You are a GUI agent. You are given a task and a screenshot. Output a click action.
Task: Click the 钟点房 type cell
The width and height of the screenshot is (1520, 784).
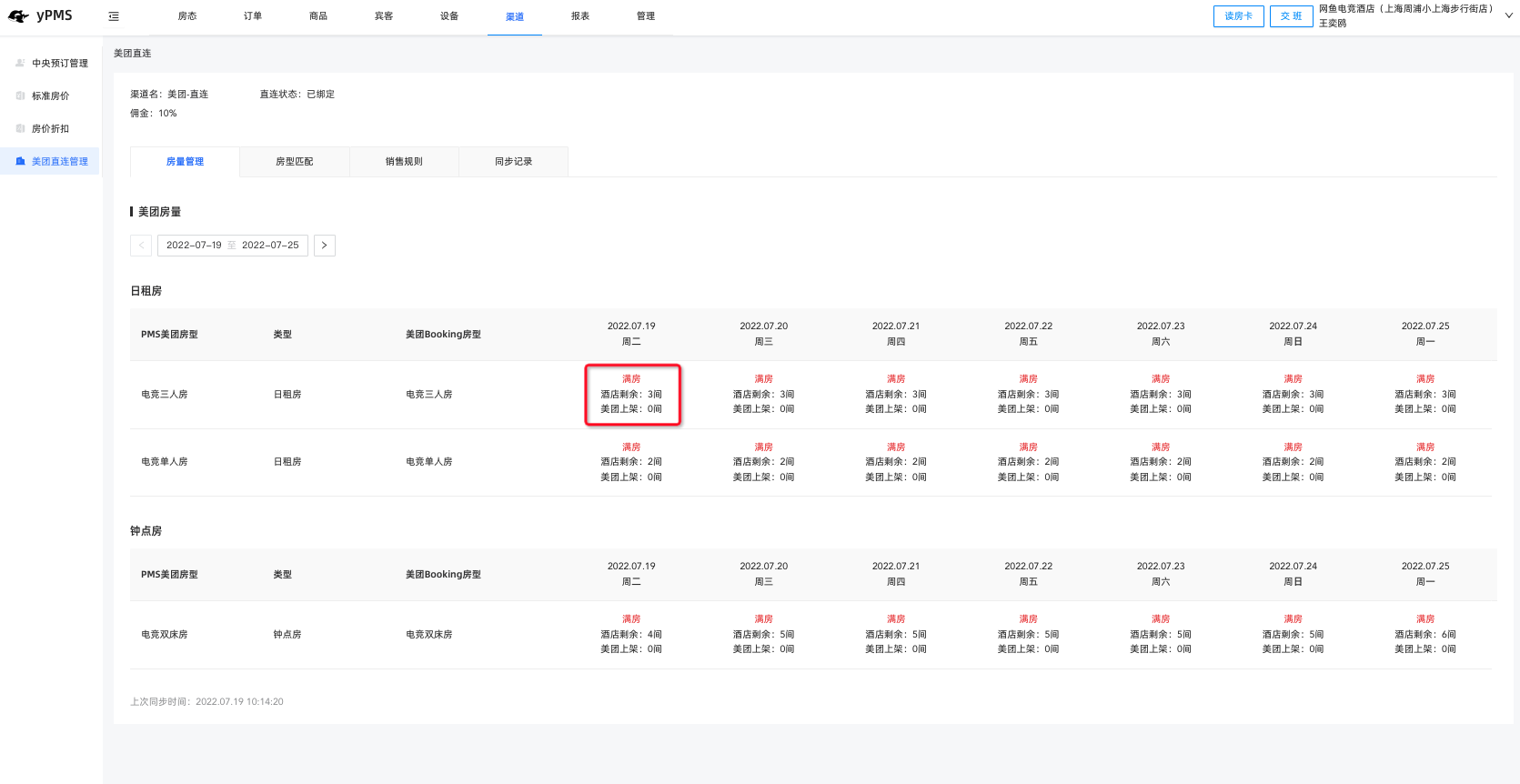point(287,635)
